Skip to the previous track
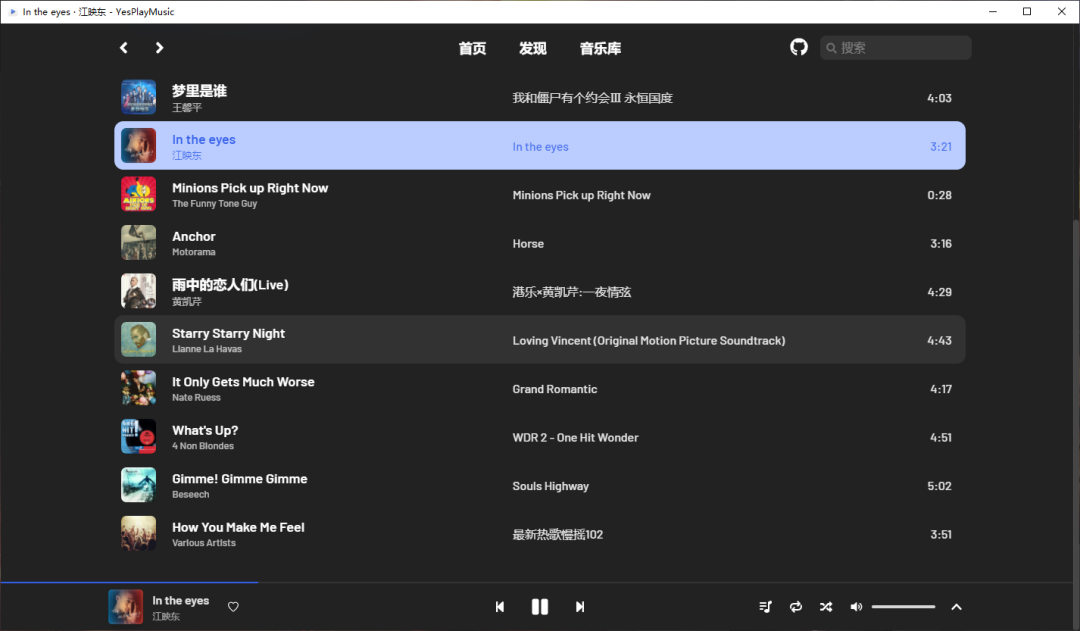The image size is (1080, 631). pos(500,607)
